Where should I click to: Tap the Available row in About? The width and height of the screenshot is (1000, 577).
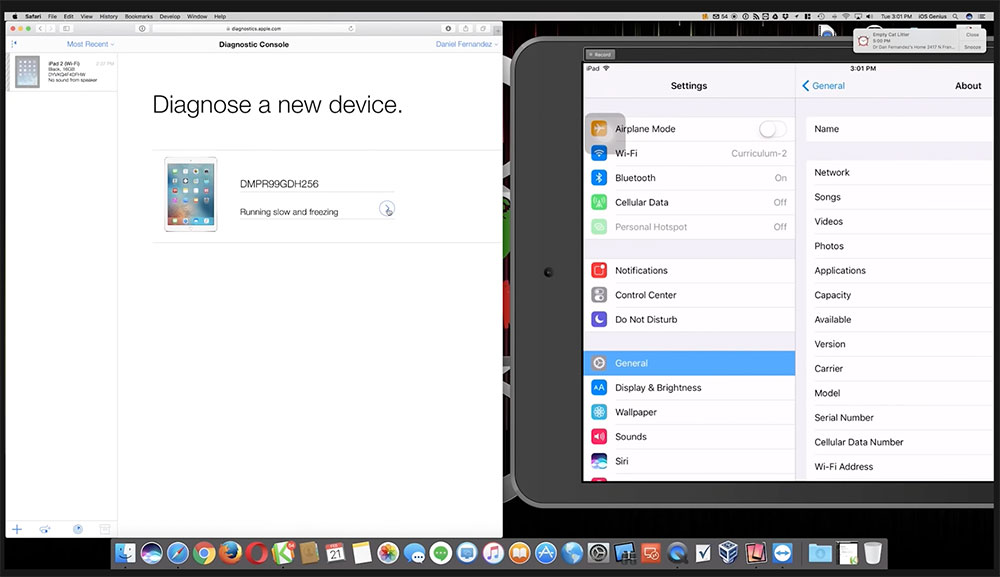[900, 319]
